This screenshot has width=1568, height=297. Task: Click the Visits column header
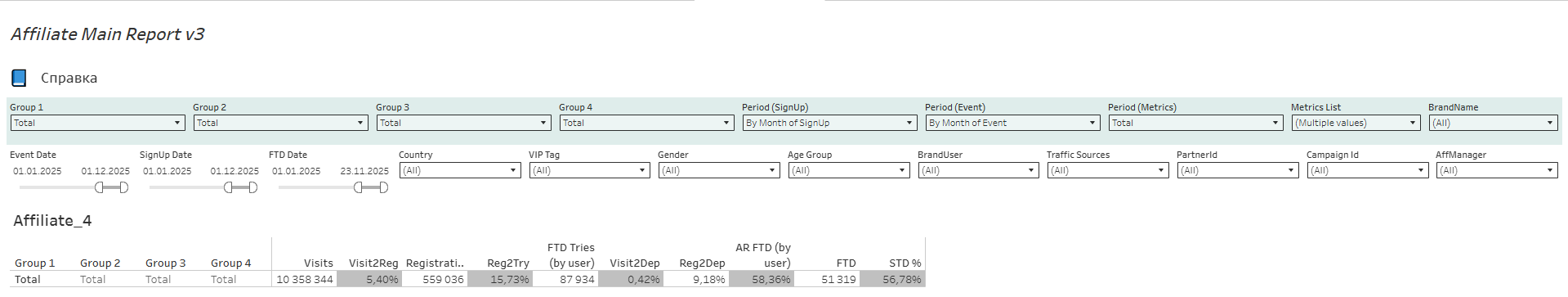[x=319, y=263]
